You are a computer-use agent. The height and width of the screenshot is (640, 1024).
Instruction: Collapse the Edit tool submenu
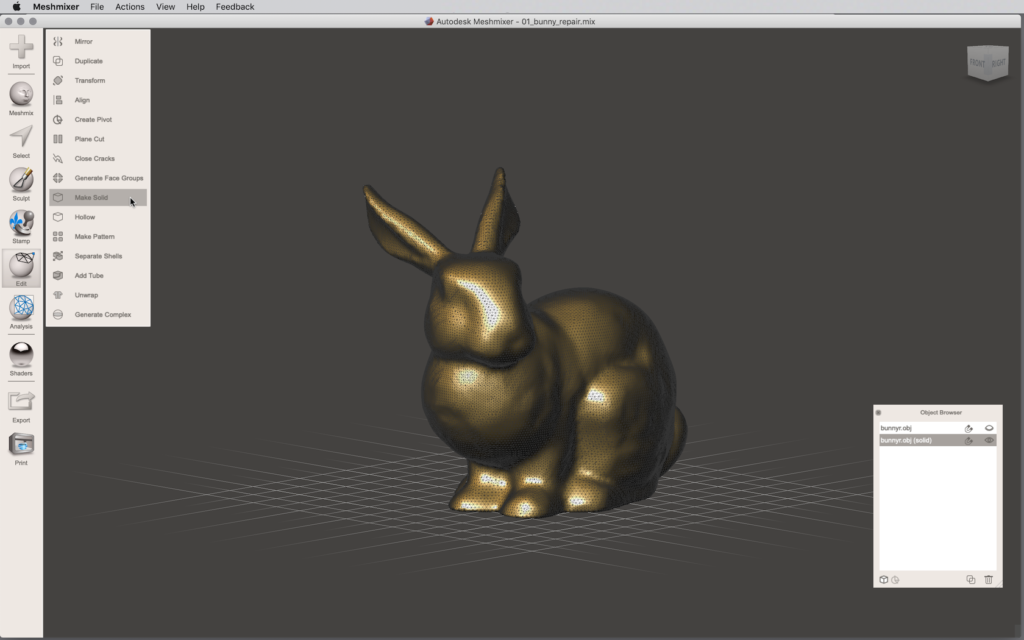(x=21, y=267)
